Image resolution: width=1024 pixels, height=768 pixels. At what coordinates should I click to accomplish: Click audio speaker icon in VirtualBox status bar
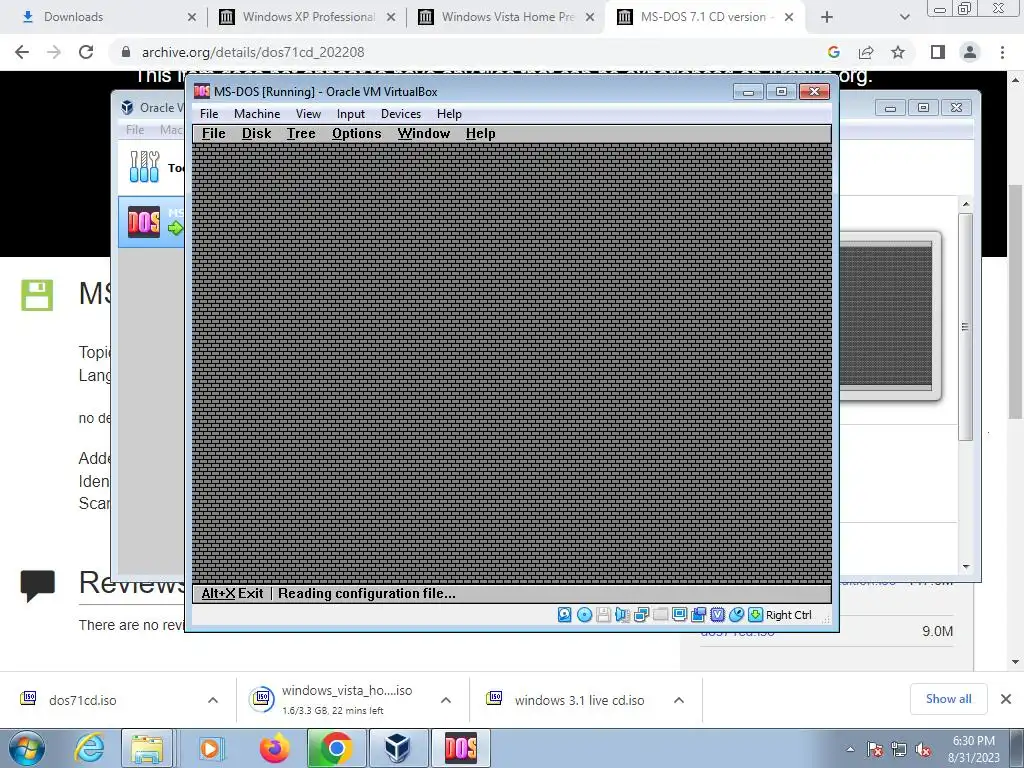click(x=622, y=615)
